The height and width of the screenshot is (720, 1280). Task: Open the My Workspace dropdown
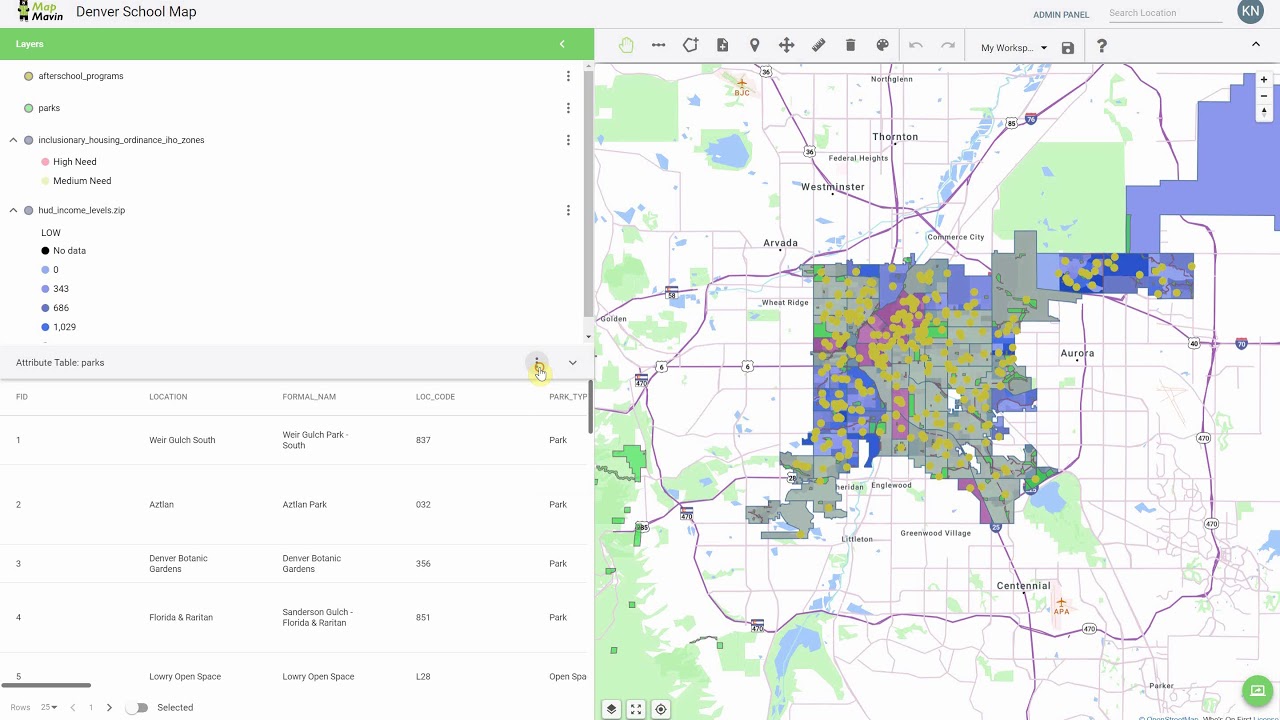pos(1014,48)
